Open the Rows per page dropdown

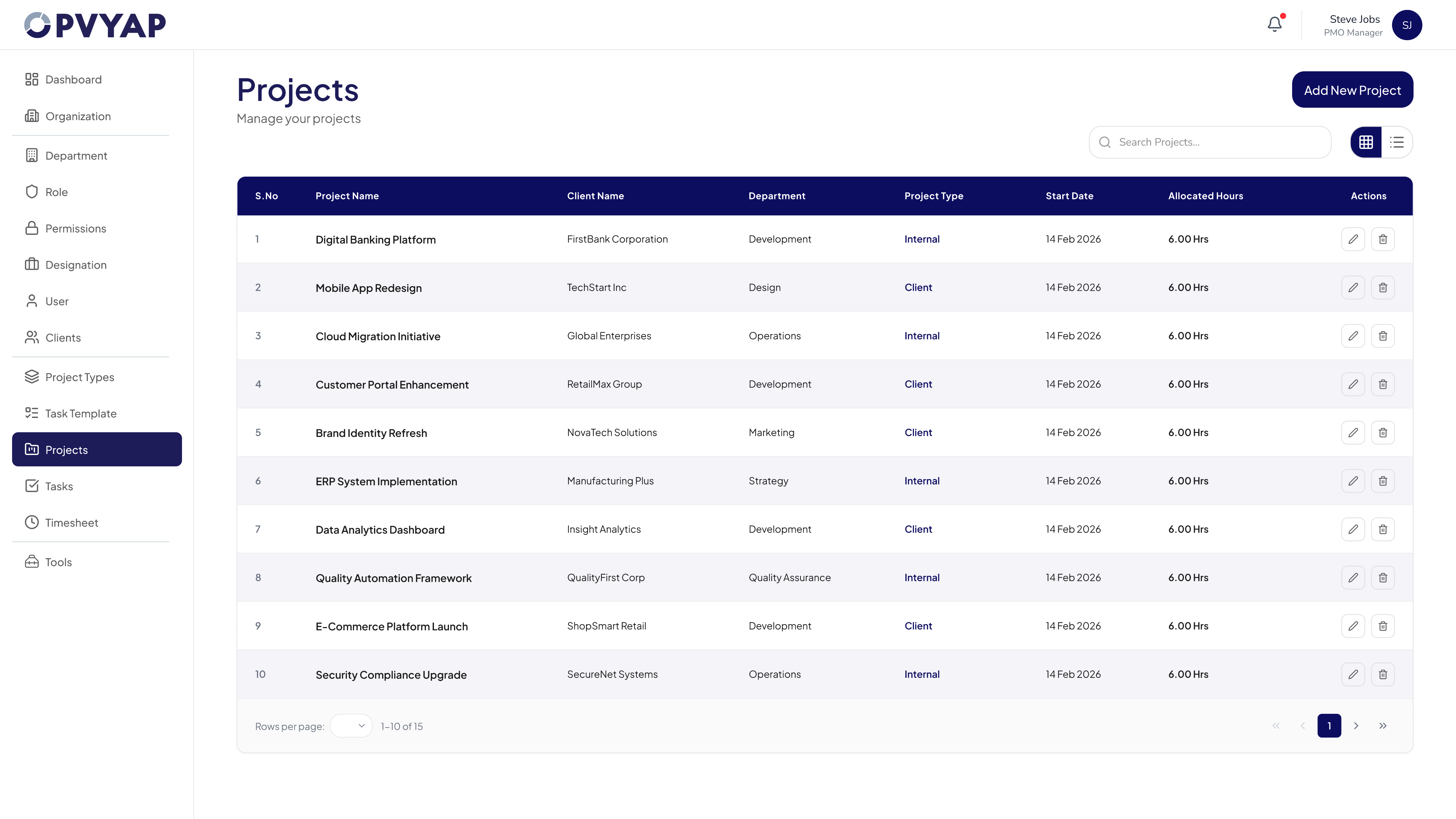[x=351, y=726]
